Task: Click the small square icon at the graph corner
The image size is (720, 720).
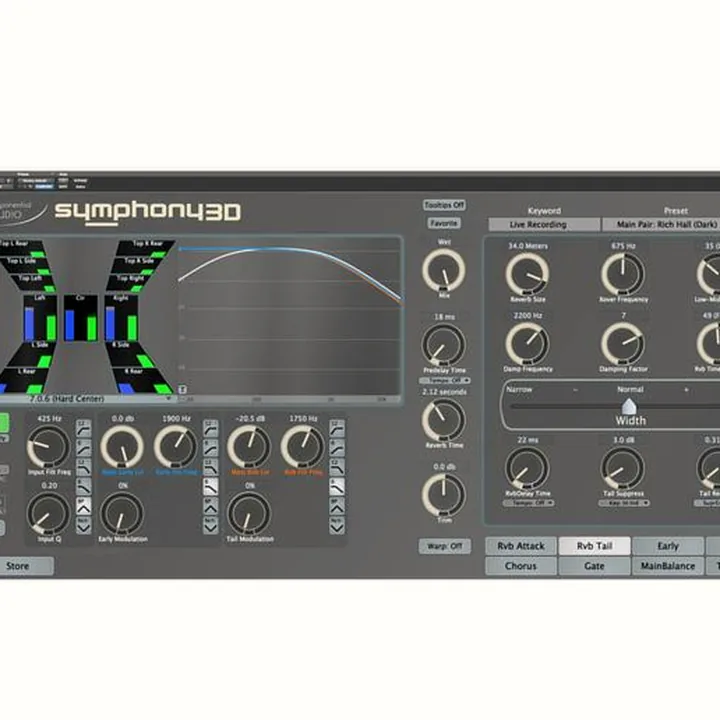Action: (182, 389)
